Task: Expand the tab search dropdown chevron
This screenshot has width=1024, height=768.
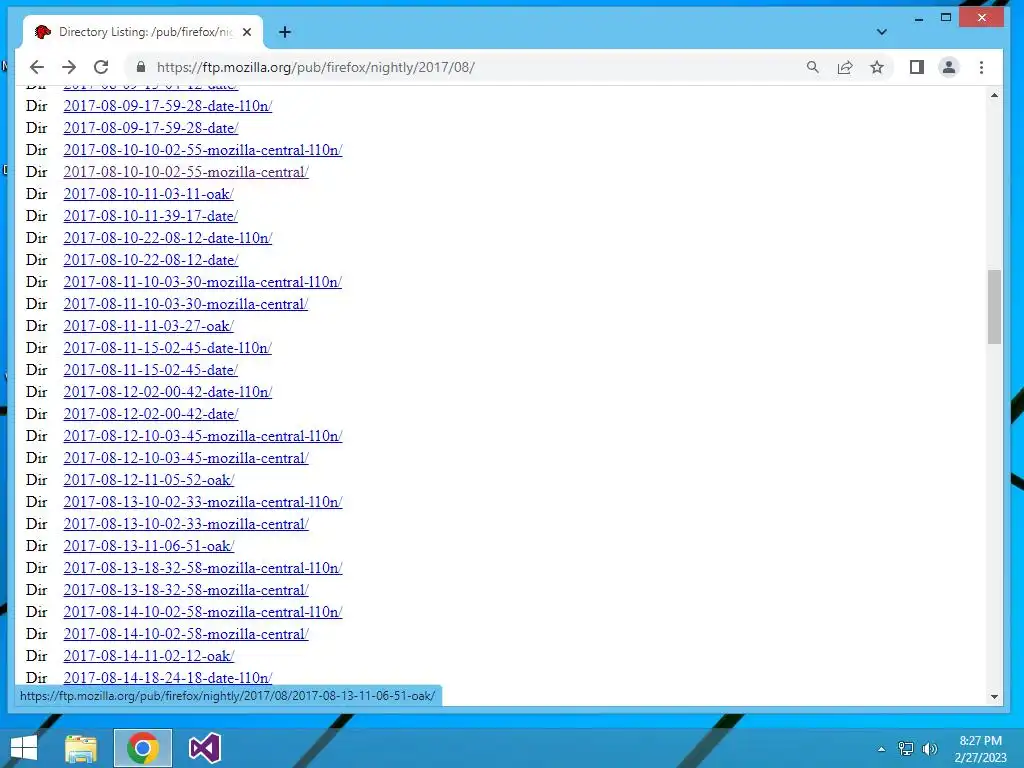Action: (x=882, y=32)
